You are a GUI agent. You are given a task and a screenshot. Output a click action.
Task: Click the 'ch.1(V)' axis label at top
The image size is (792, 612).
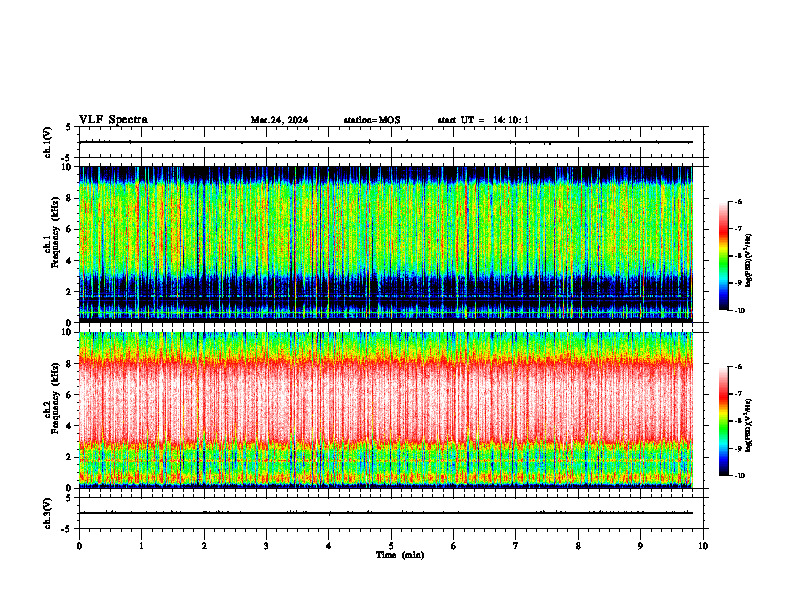pos(47,142)
